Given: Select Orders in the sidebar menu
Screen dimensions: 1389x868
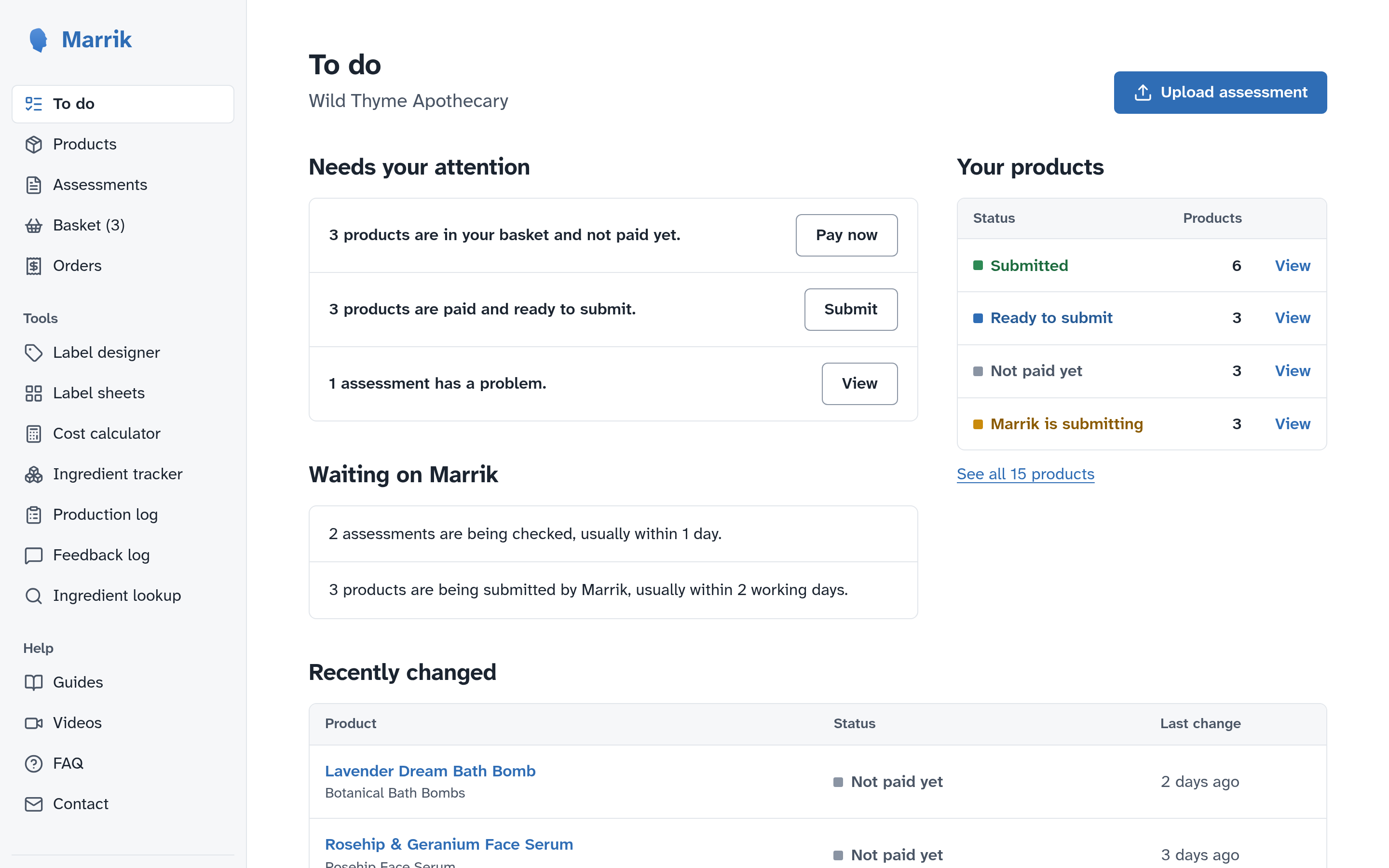Looking at the screenshot, I should coord(123,266).
